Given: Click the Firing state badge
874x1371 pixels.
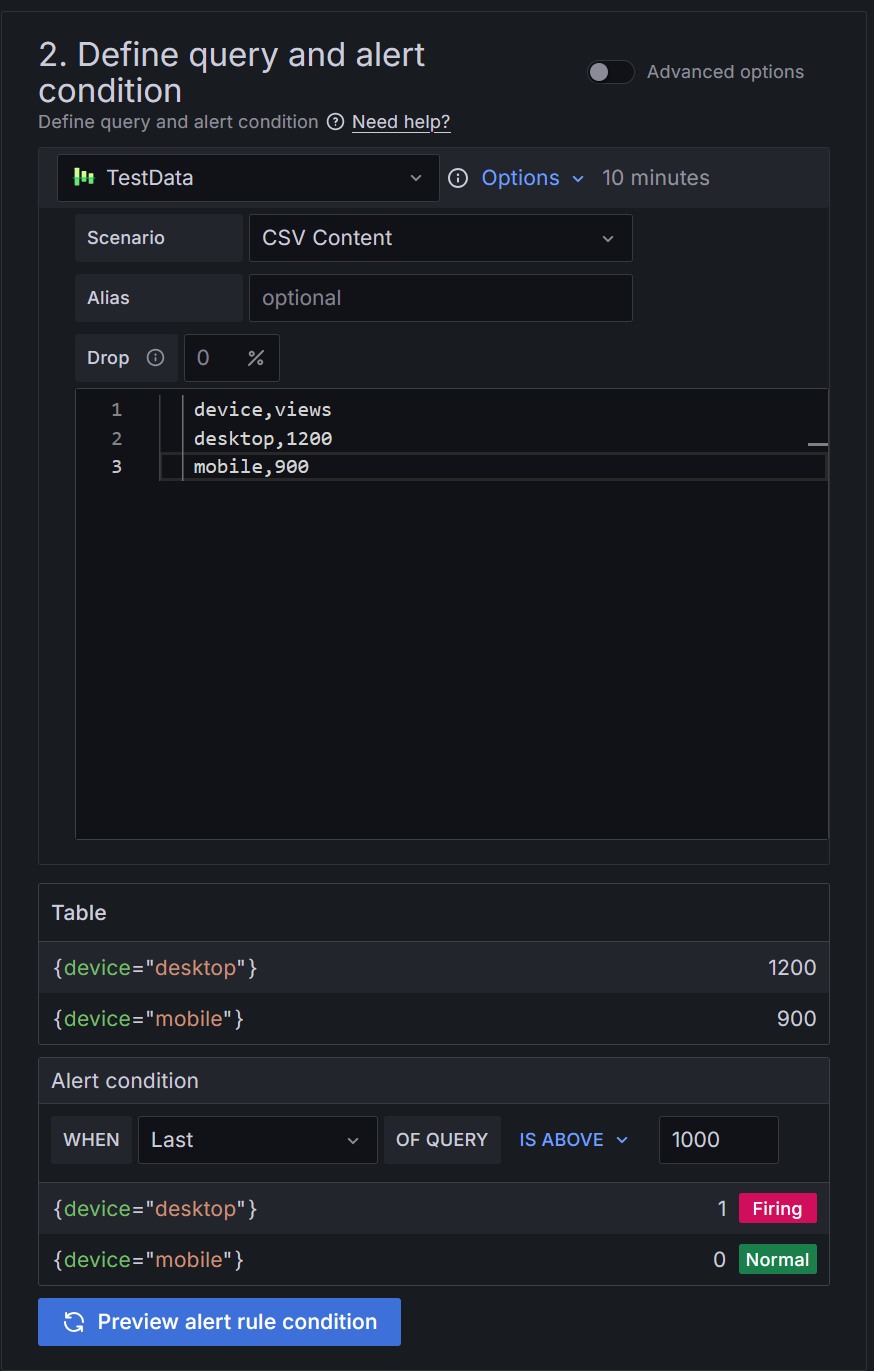Looking at the screenshot, I should [777, 1208].
